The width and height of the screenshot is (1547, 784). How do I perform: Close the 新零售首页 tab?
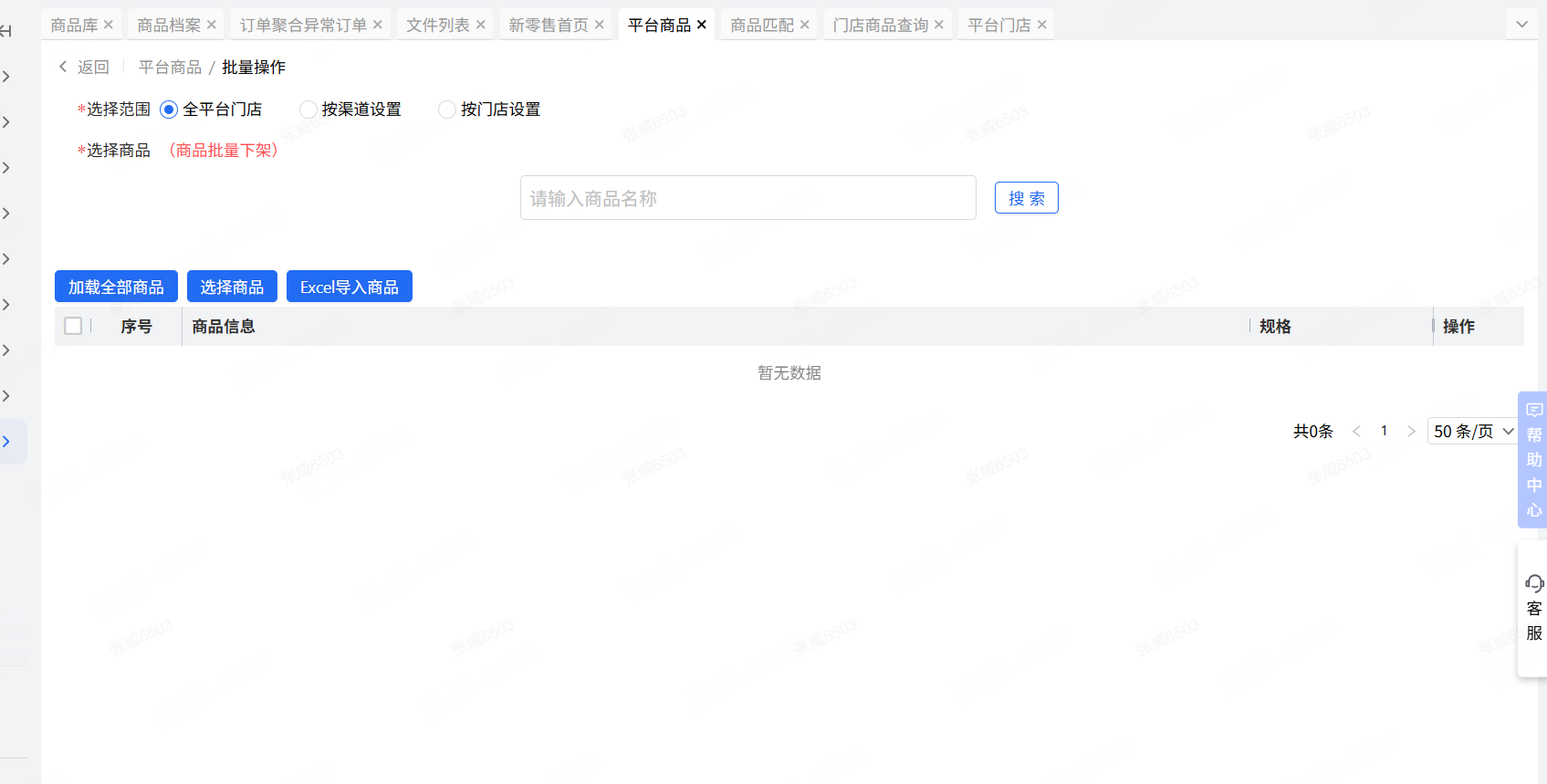(x=600, y=25)
